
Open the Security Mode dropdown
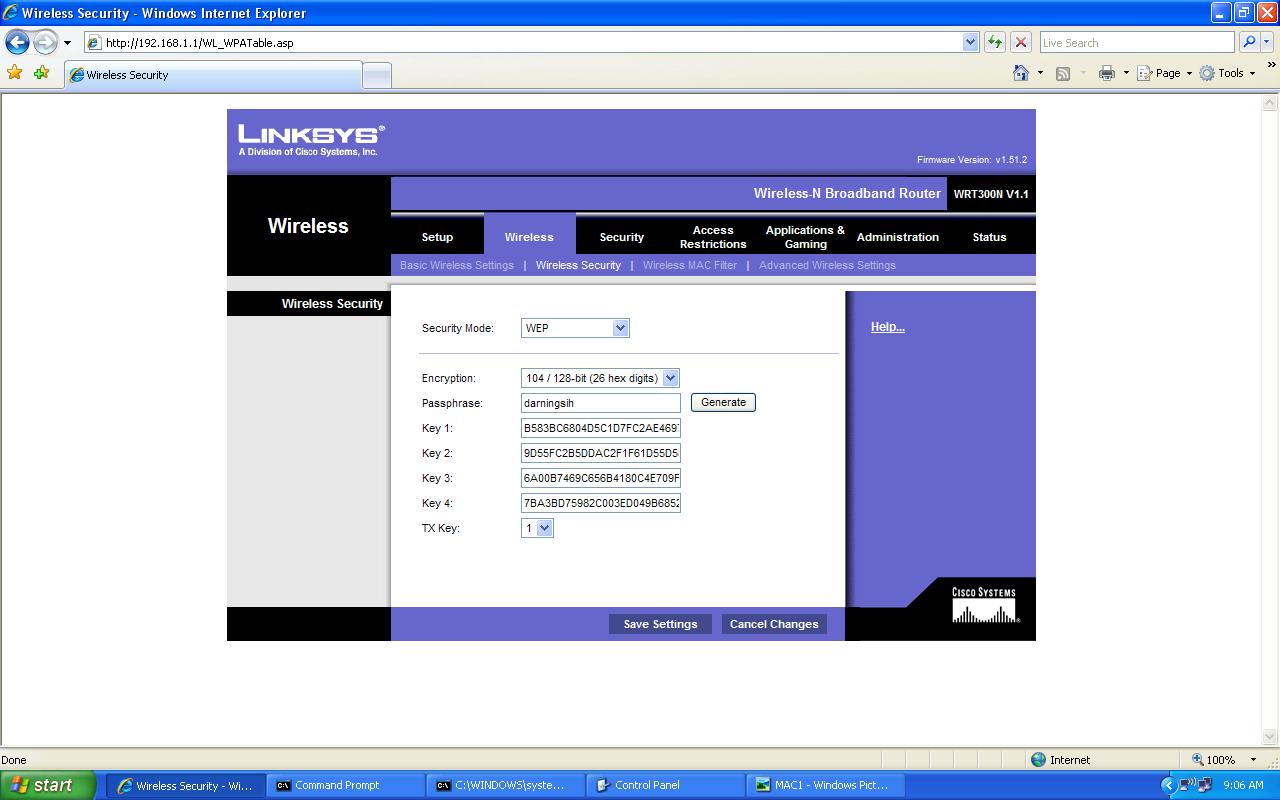[x=575, y=328]
